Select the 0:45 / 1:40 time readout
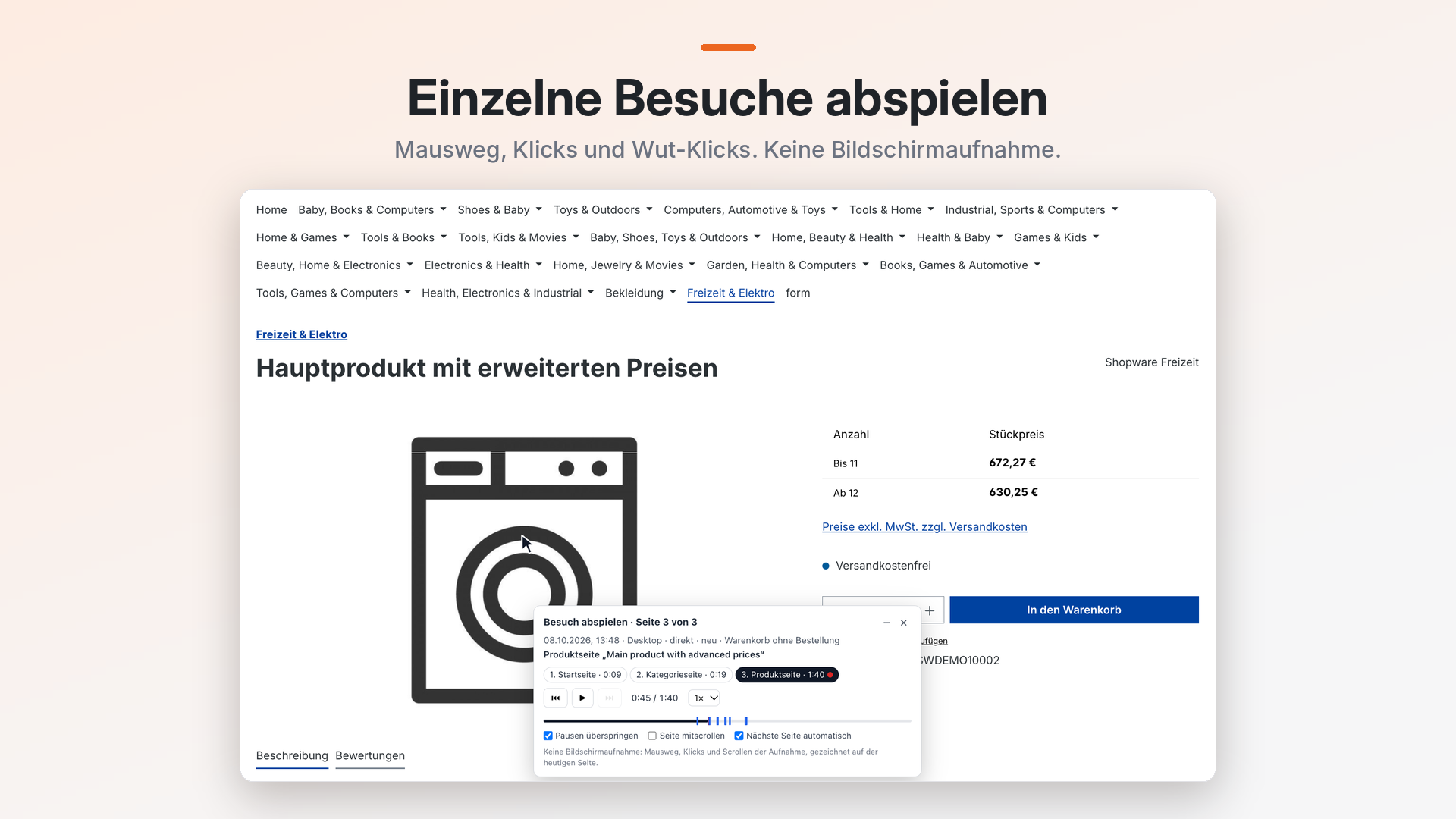The image size is (1456, 819). [x=654, y=698]
